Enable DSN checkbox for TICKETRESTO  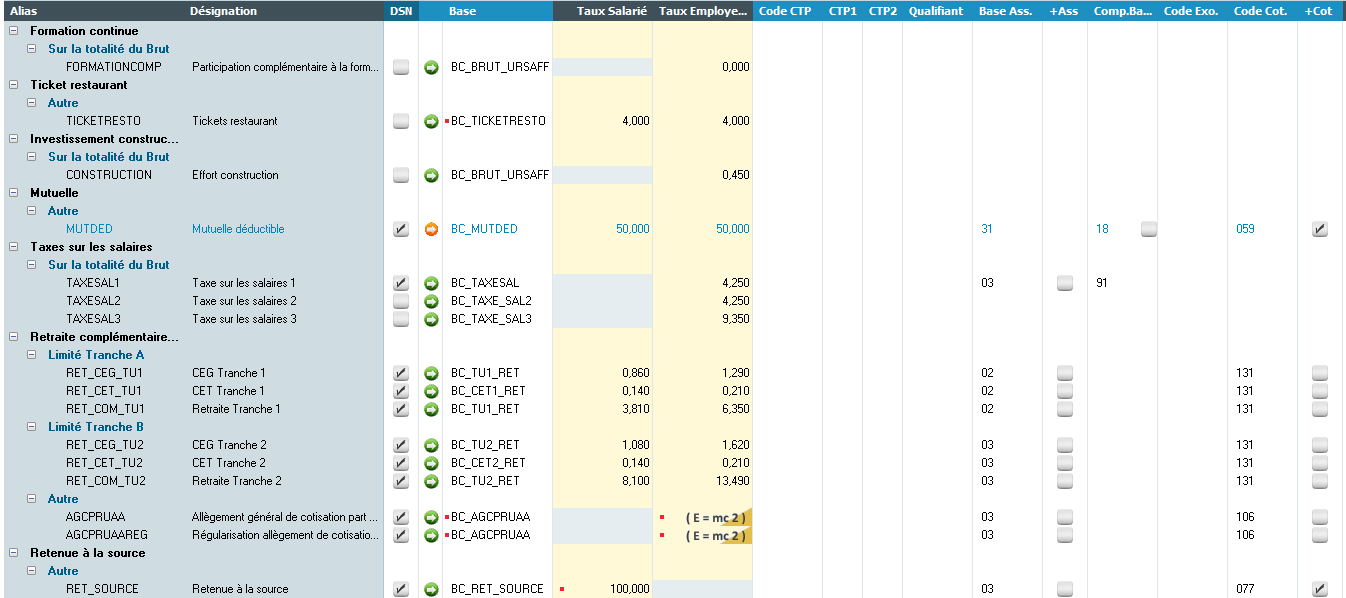pyautogui.click(x=401, y=121)
